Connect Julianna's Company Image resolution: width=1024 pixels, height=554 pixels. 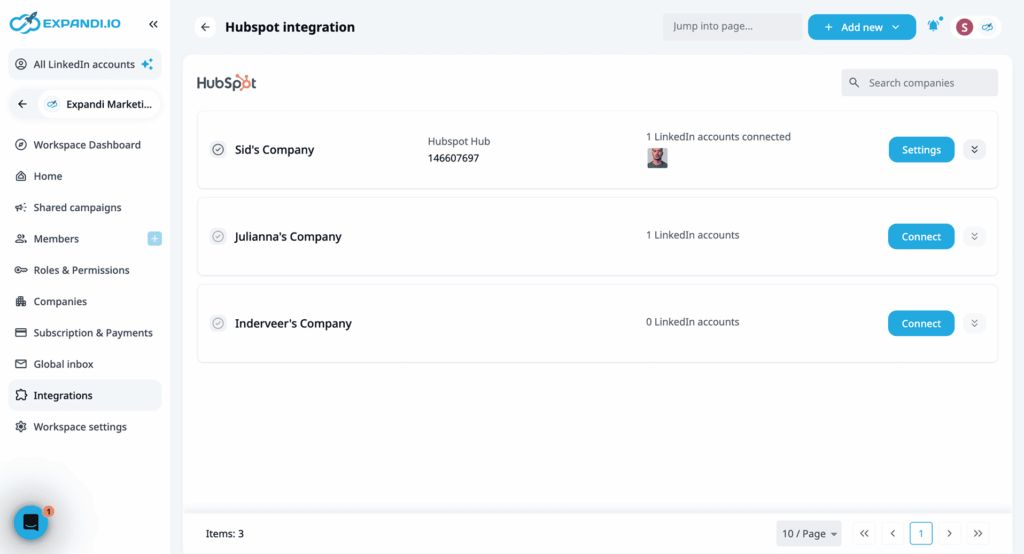click(921, 236)
